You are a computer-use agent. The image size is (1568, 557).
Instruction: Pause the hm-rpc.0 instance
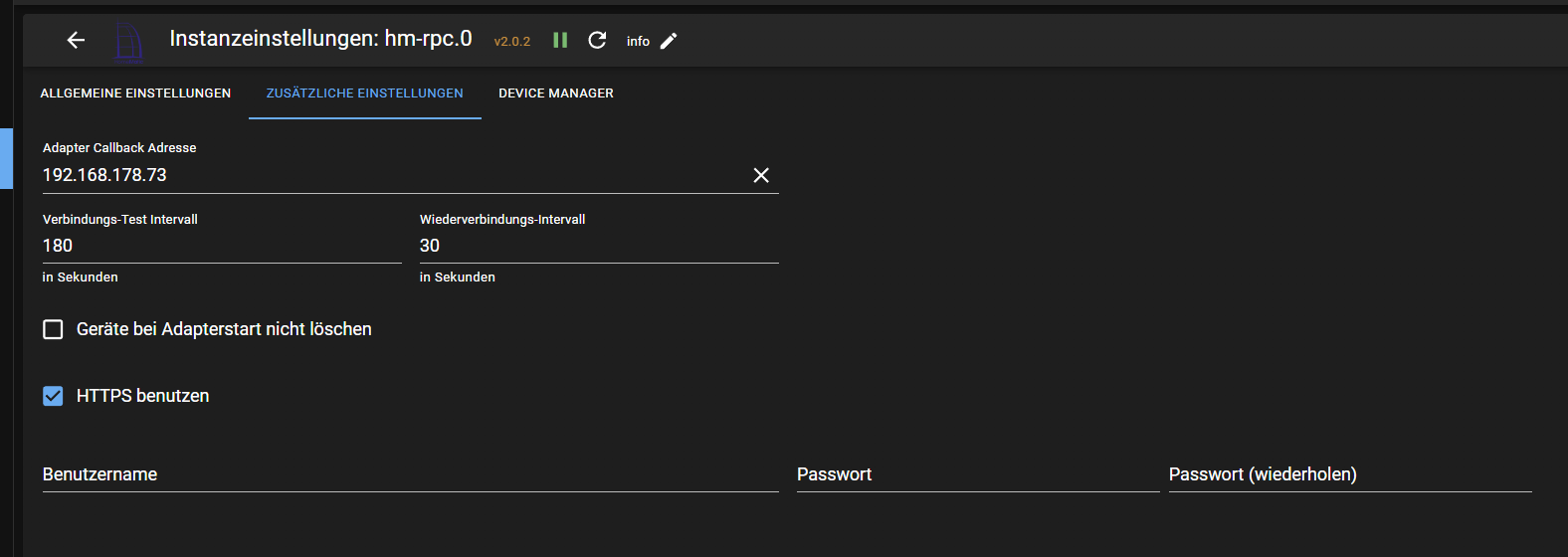[560, 40]
